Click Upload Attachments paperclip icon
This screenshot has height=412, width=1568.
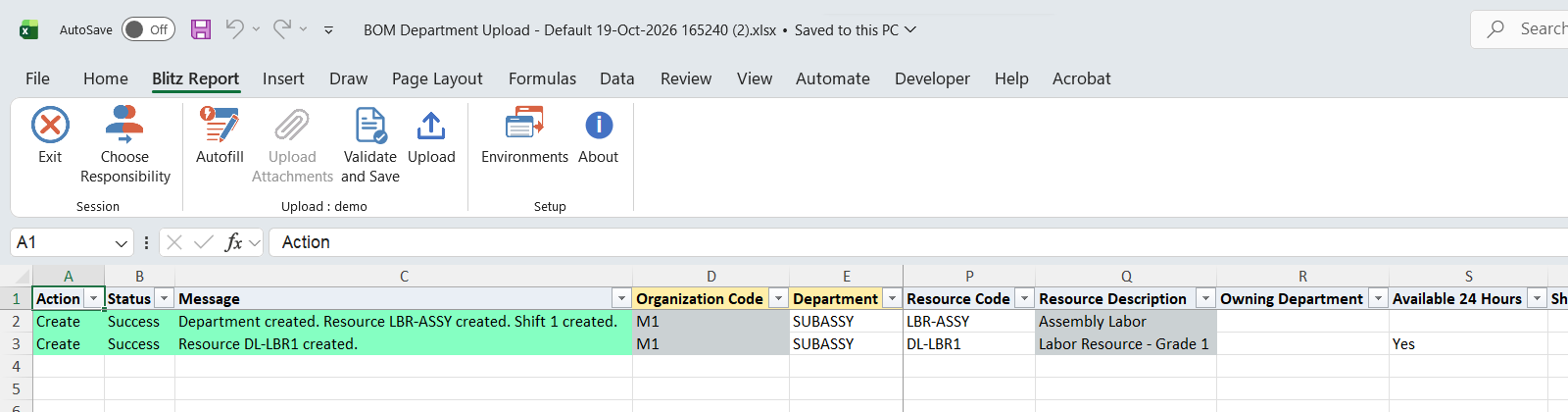coord(292,126)
